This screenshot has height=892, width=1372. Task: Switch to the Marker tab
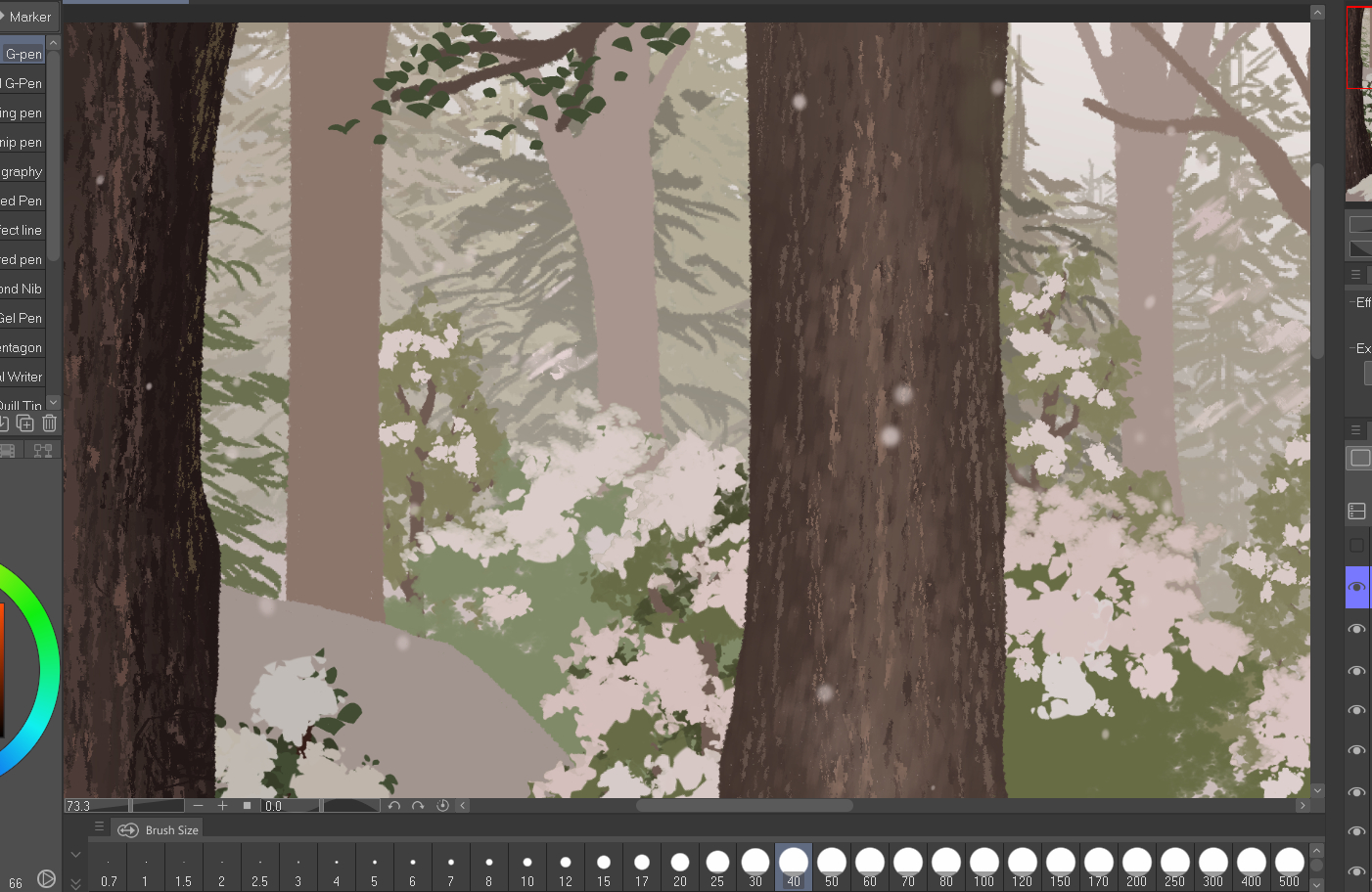click(29, 17)
